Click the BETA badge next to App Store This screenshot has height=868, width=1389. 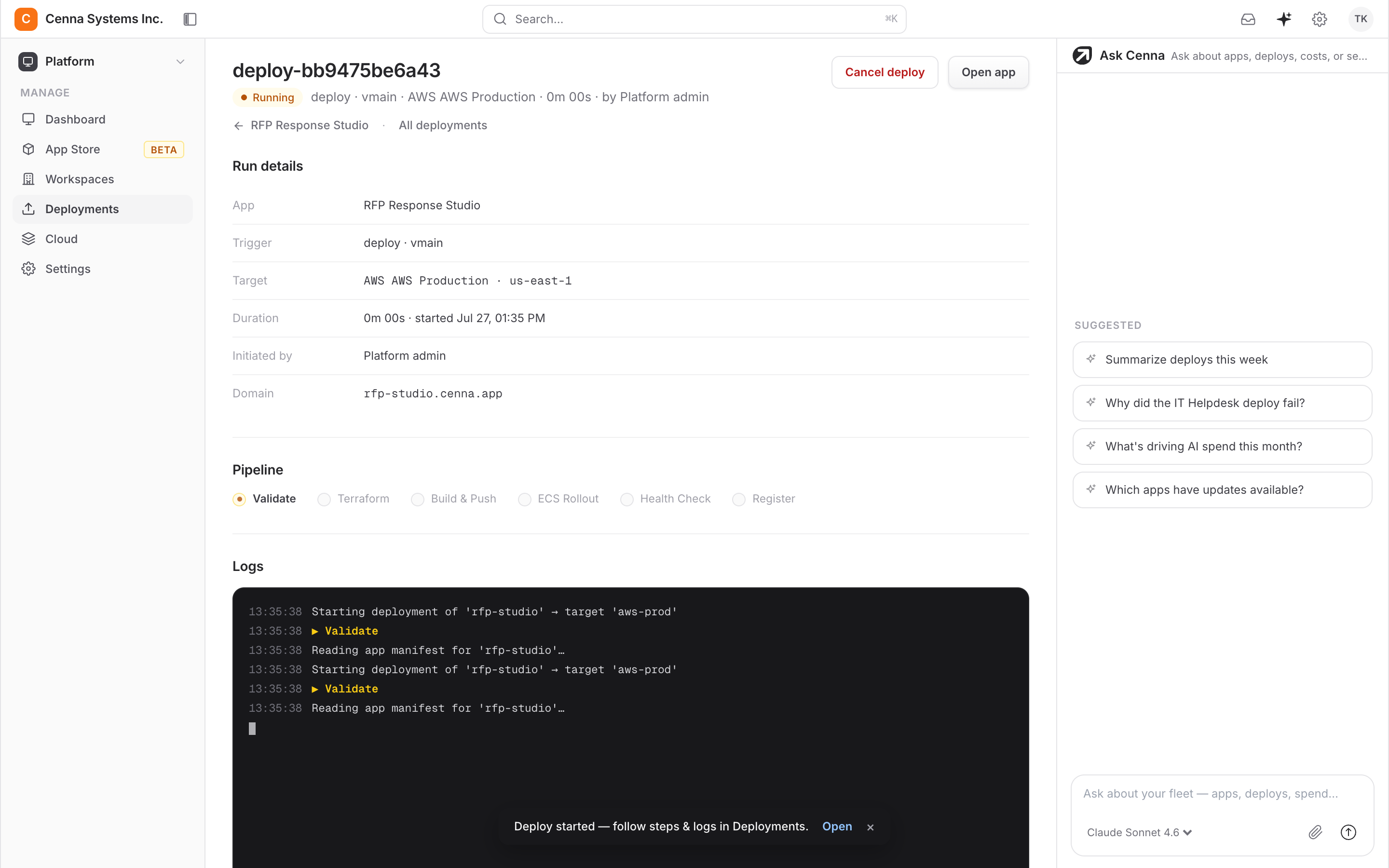(x=163, y=150)
